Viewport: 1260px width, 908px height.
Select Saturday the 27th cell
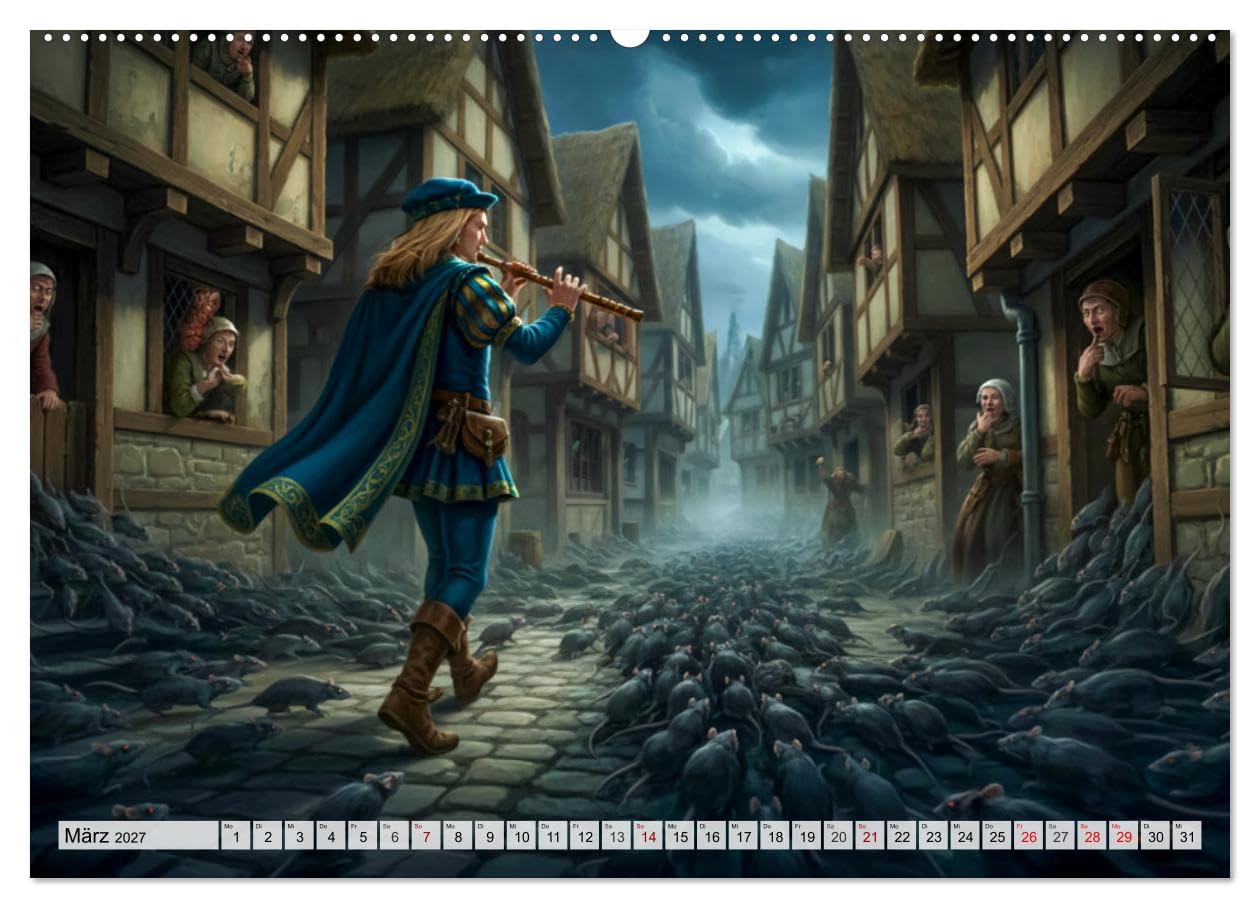pyautogui.click(x=1059, y=836)
